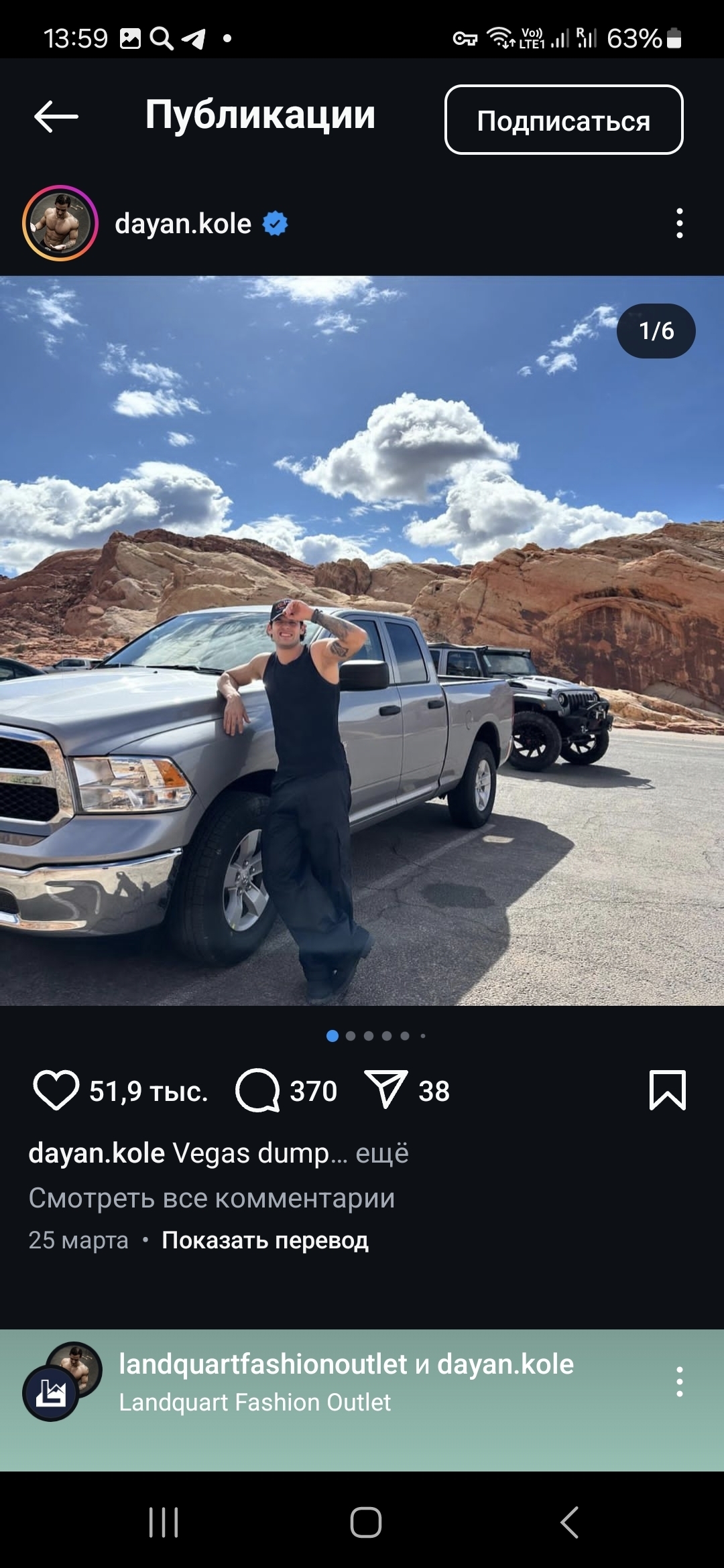View all comments via Смотреть все комментарии
Image resolution: width=724 pixels, height=1568 pixels.
point(212,1197)
